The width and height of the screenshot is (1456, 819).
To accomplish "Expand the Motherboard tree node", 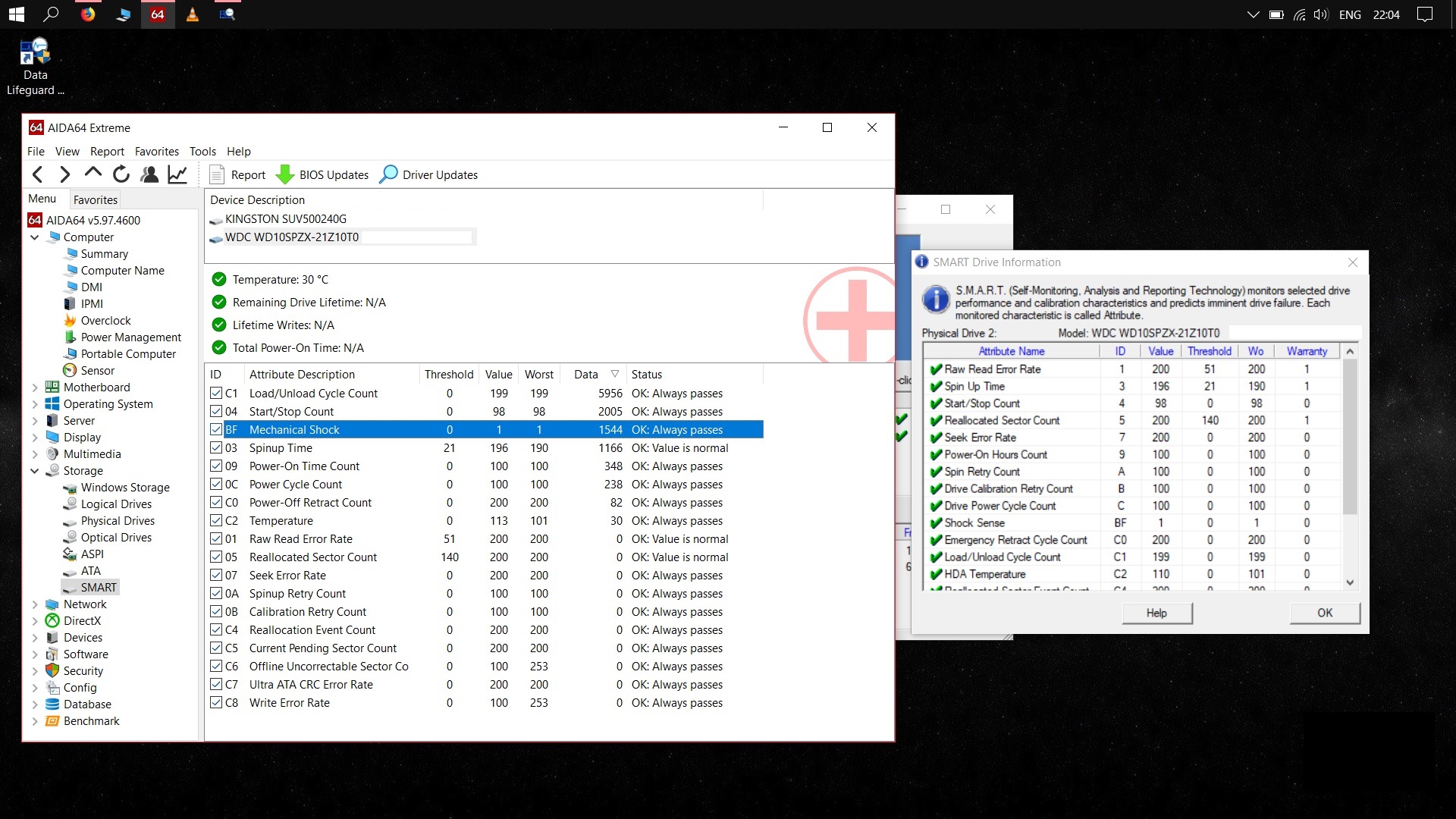I will pos(35,387).
